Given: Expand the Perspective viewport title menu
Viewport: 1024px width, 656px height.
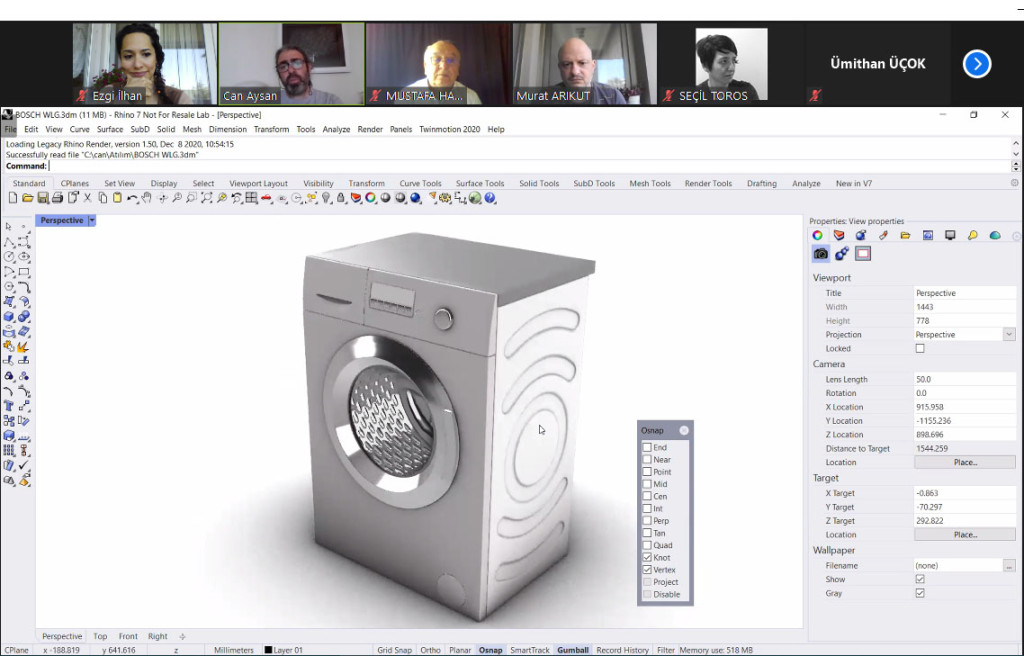Looking at the screenshot, I should [92, 220].
